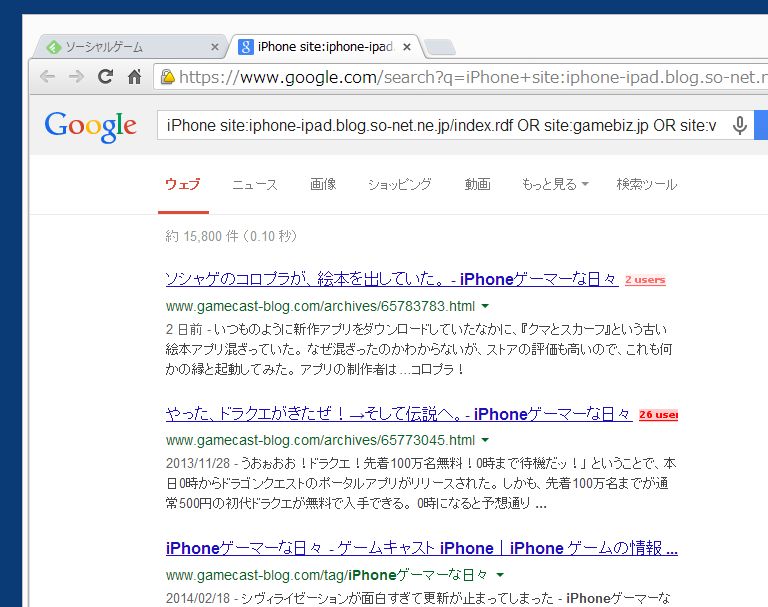Image resolution: width=768 pixels, height=607 pixels.
Task: Open result iPhoneゲーマーな日々 - ゲームキャスト
Action: pos(422,548)
